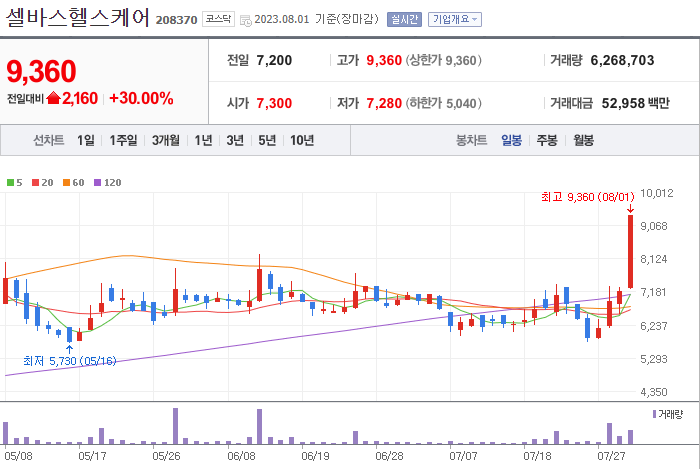Select the 3년 line chart tab

click(235, 141)
